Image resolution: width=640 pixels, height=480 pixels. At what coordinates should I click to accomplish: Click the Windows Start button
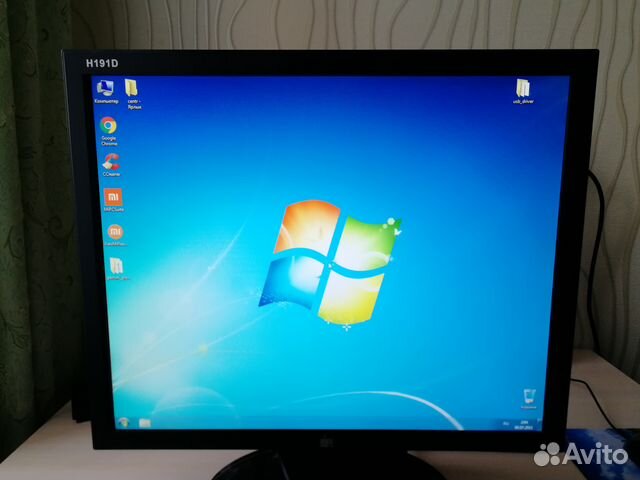(124, 422)
